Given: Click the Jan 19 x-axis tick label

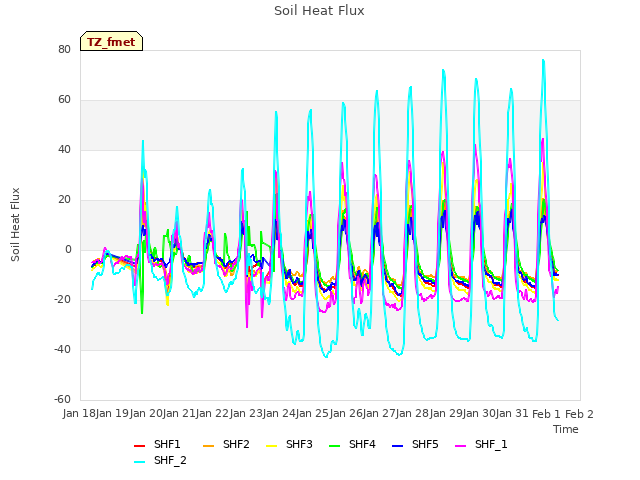Looking at the screenshot, I should pos(113,413).
